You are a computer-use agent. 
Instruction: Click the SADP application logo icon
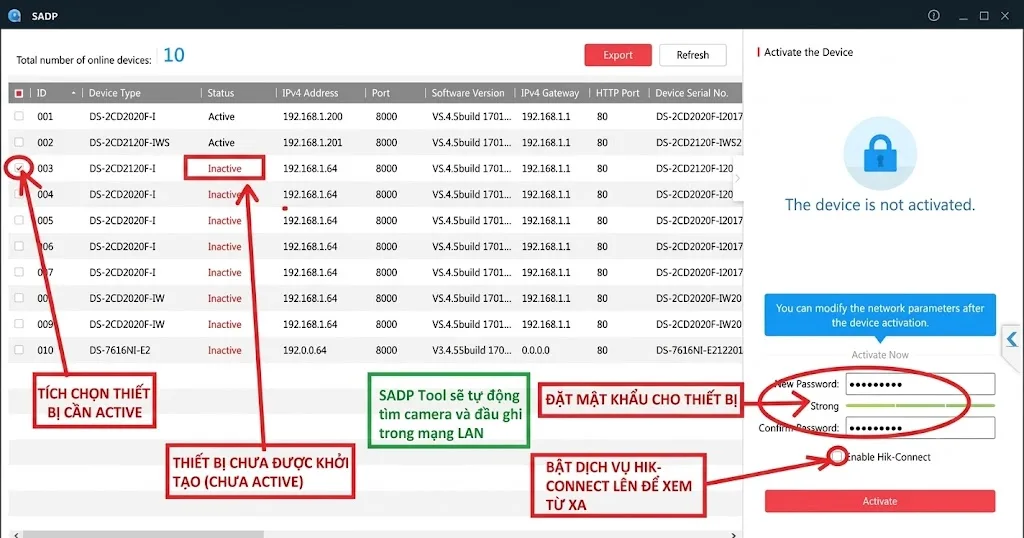tap(14, 16)
